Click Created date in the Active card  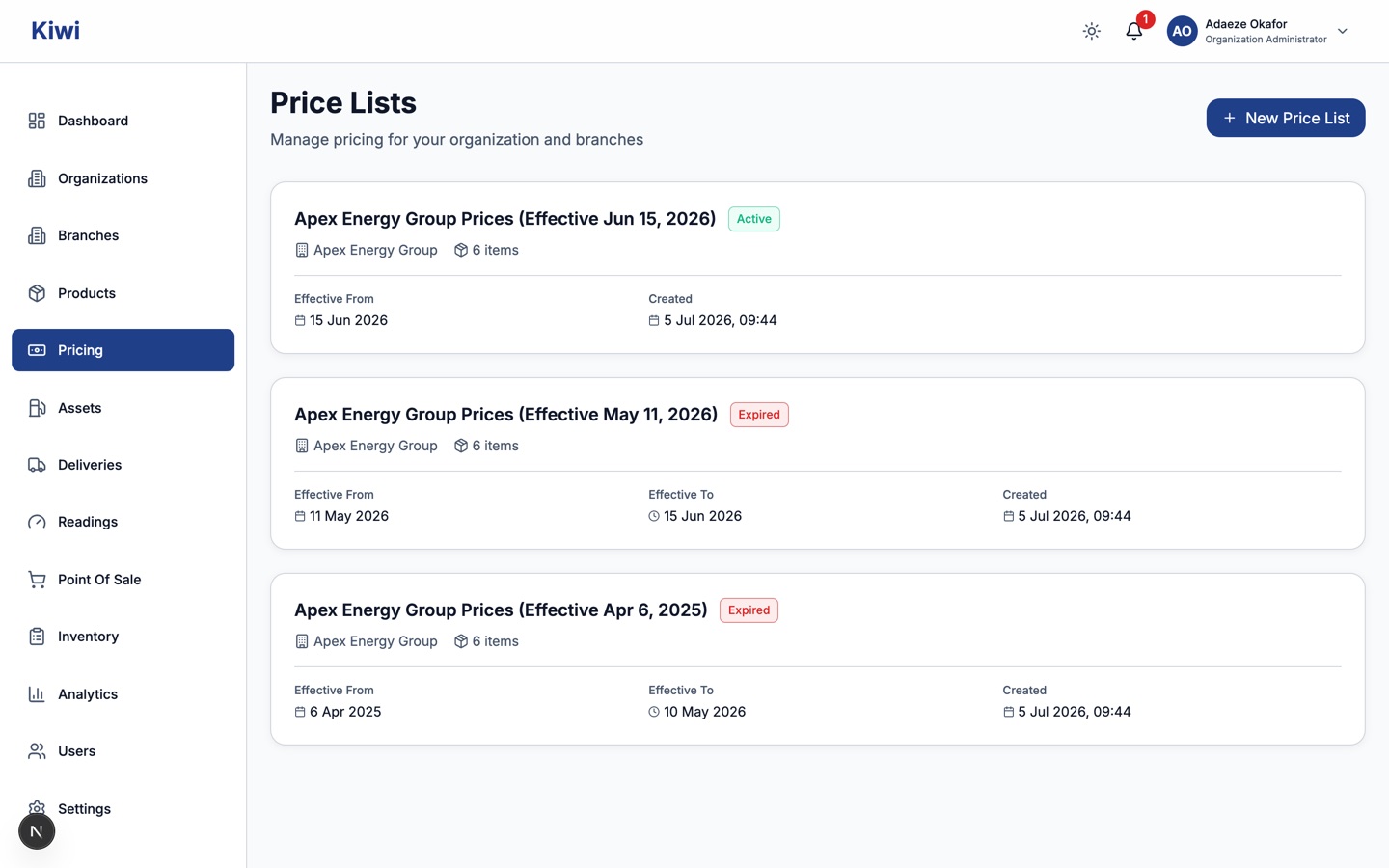point(720,320)
